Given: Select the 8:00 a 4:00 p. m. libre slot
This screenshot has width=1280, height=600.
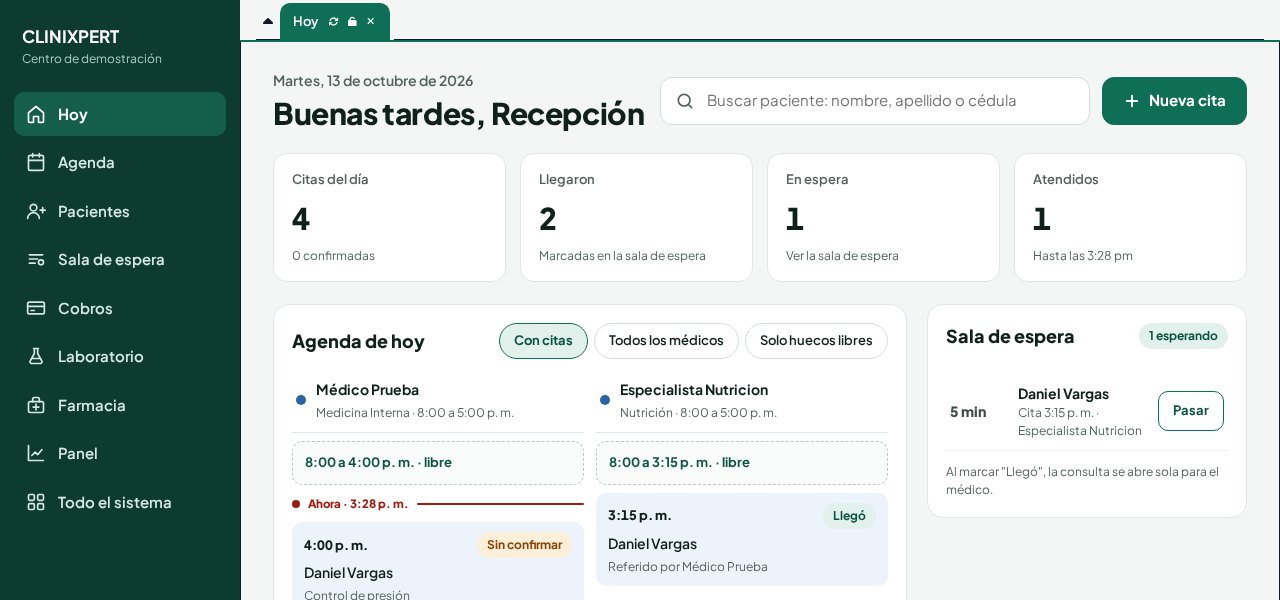Looking at the screenshot, I should click(438, 463).
